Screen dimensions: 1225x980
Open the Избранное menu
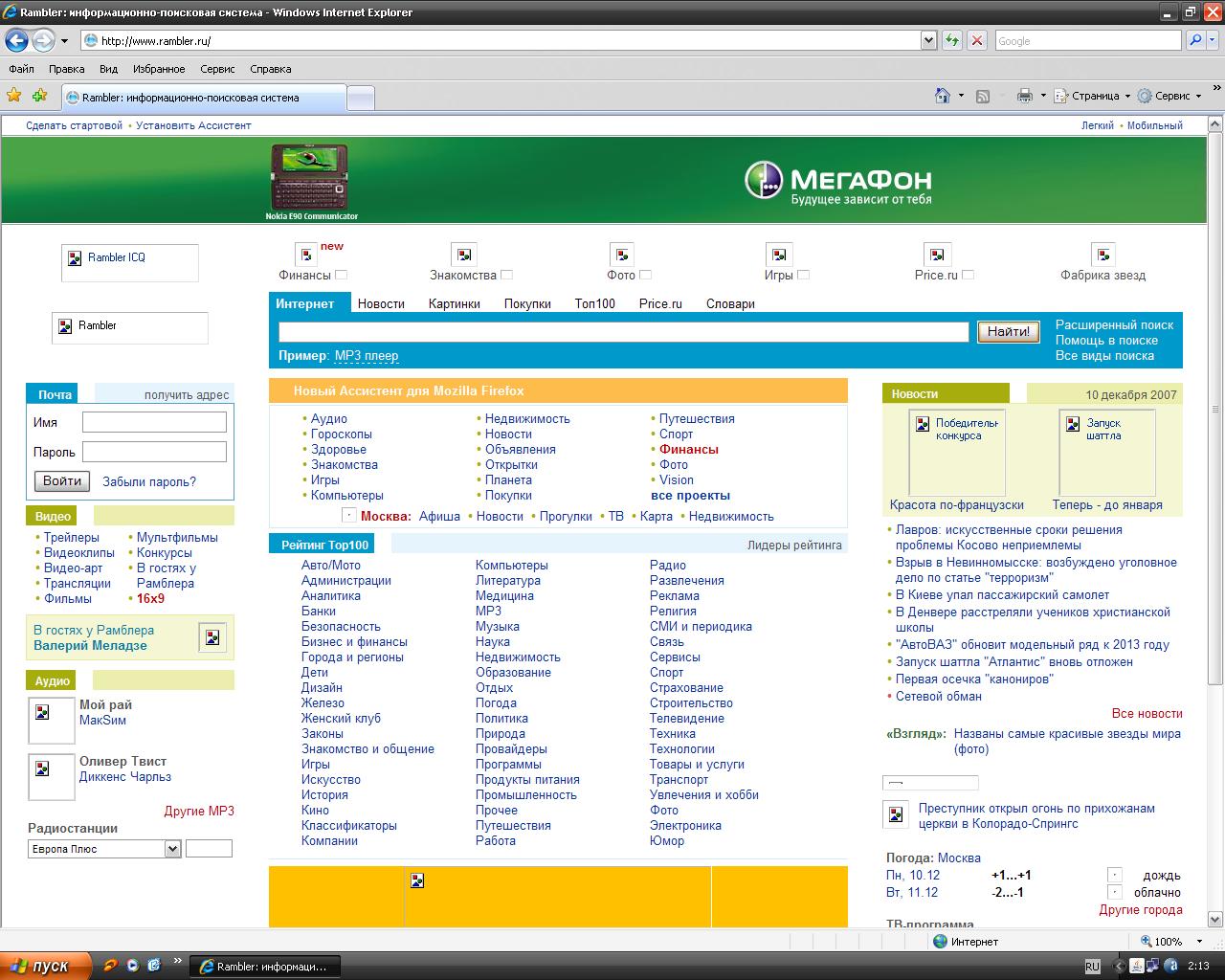[x=159, y=69]
